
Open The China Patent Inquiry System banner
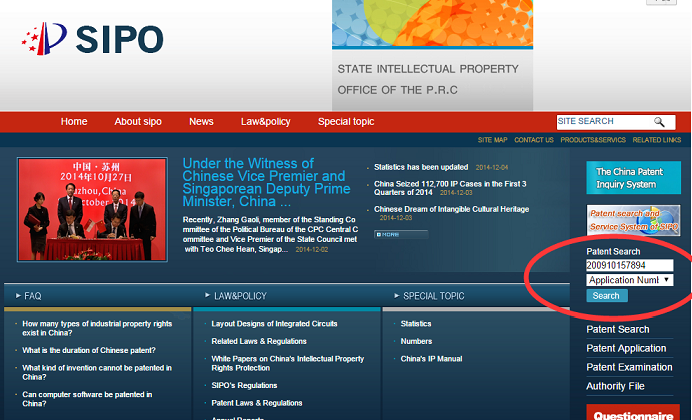633,178
